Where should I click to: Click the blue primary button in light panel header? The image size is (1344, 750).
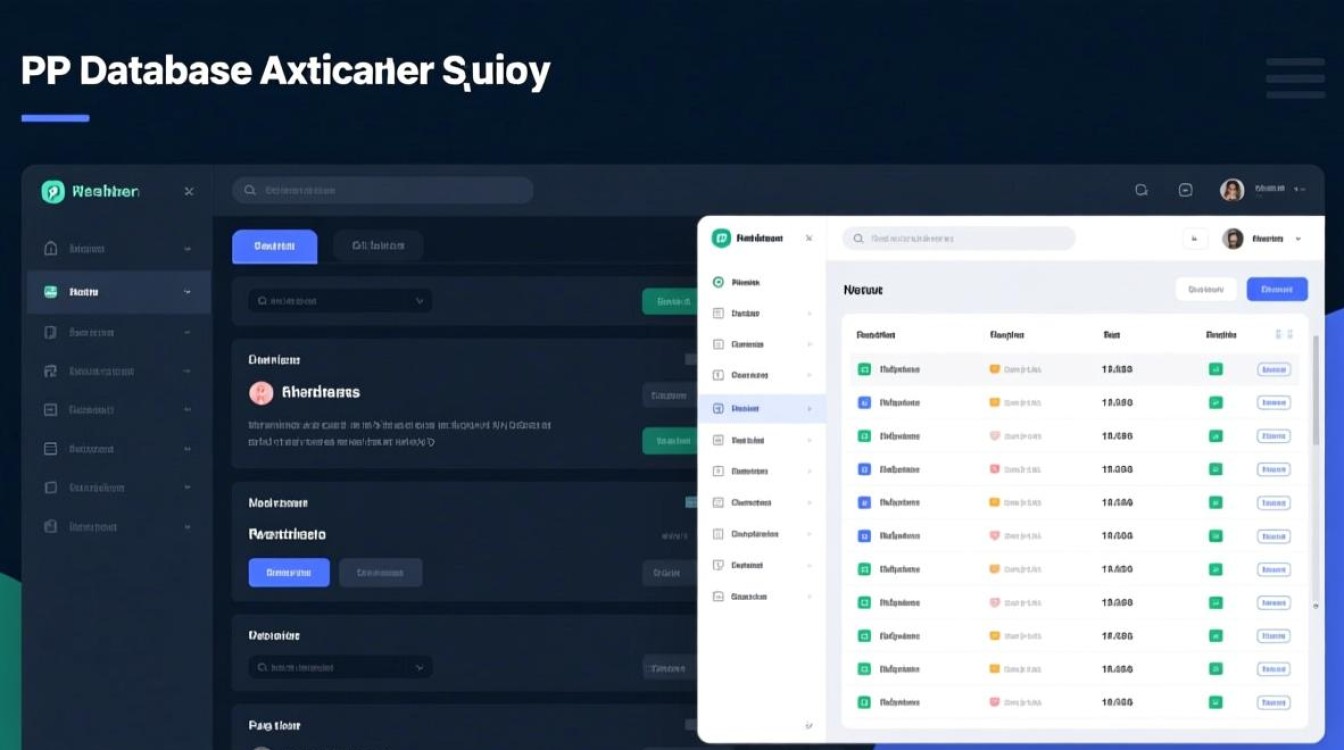pyautogui.click(x=1277, y=289)
